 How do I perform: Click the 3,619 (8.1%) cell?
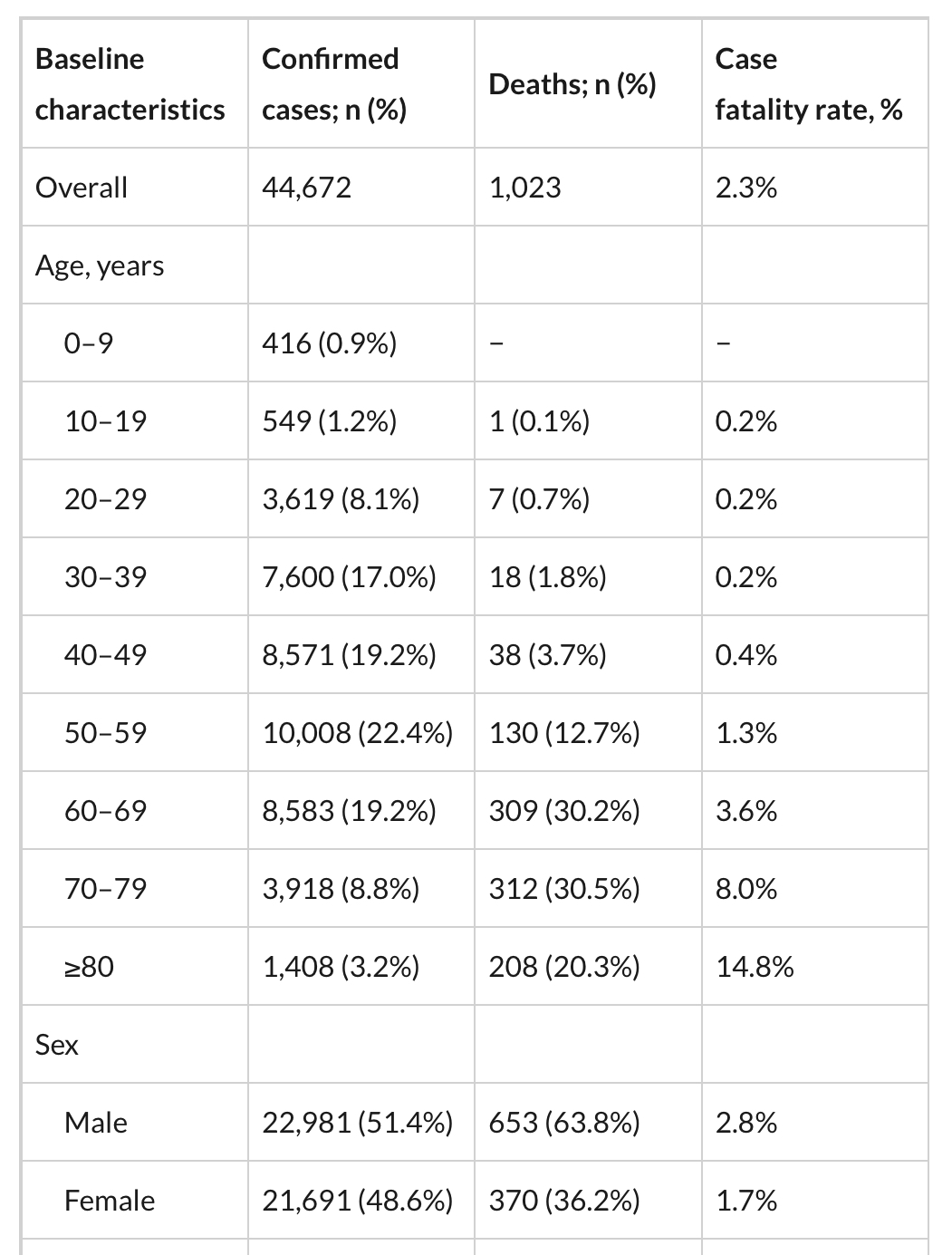tap(341, 499)
